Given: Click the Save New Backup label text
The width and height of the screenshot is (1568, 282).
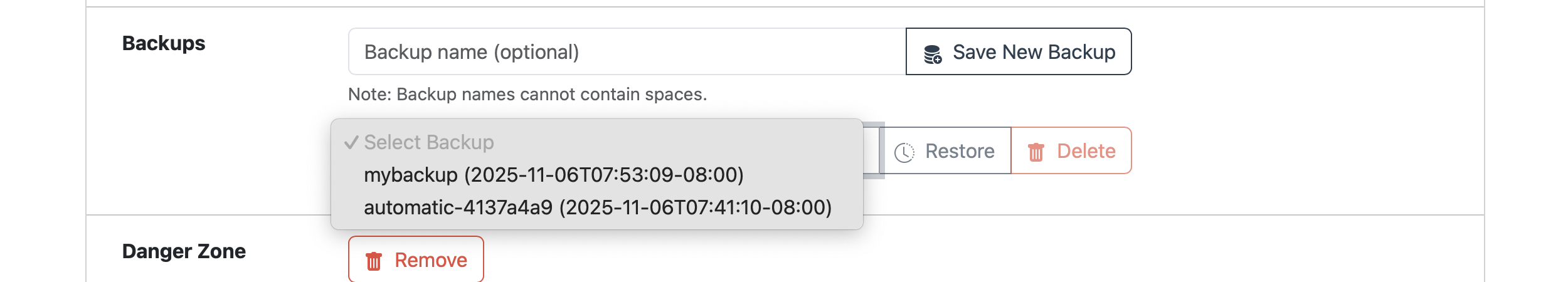Looking at the screenshot, I should (x=1034, y=52).
